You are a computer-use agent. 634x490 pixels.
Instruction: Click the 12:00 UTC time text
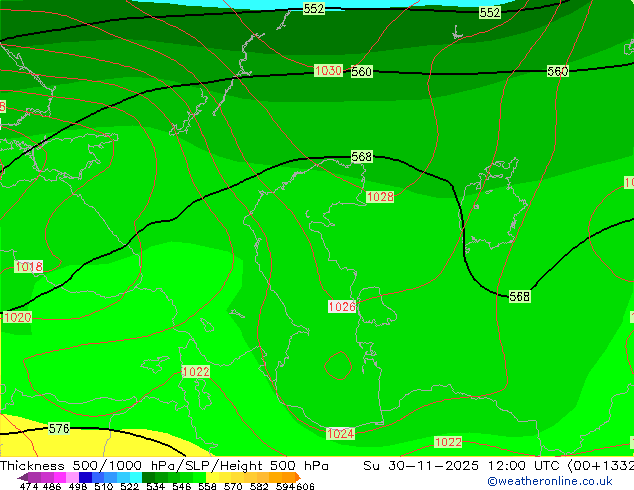(x=525, y=466)
